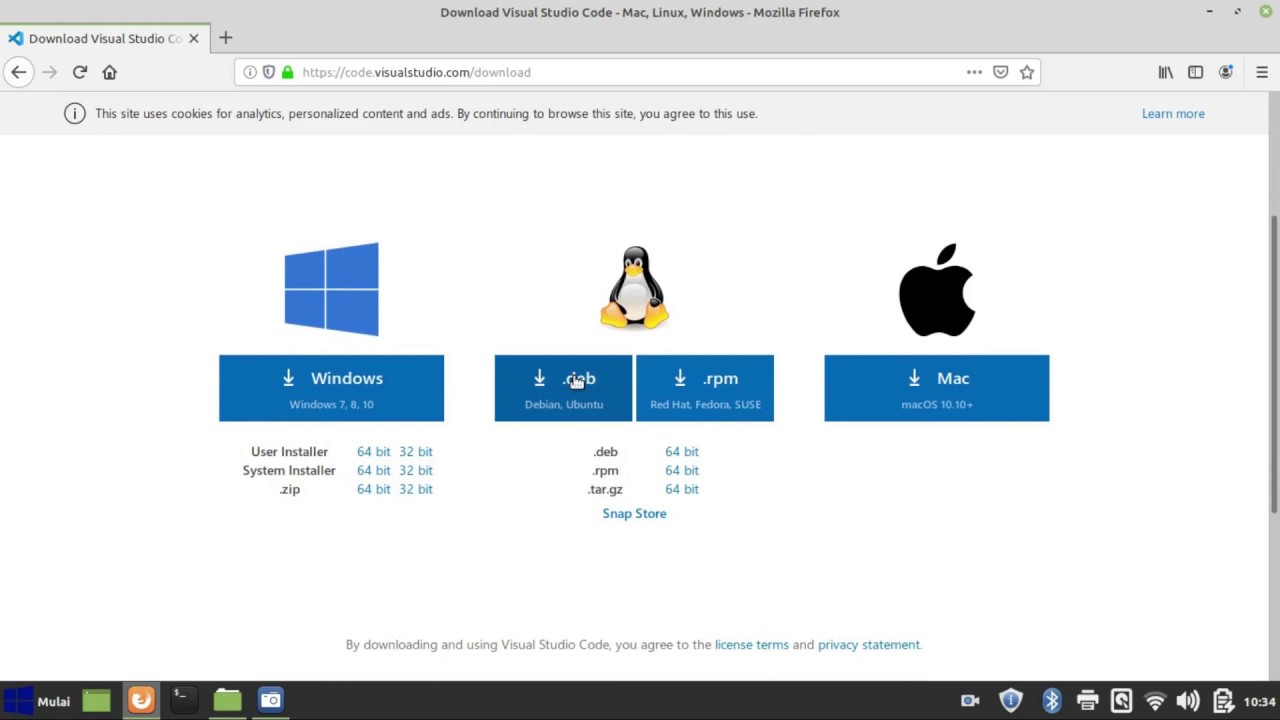Choose Linux .rpm 64 bit link
The height and width of the screenshot is (720, 1280).
(x=682, y=470)
